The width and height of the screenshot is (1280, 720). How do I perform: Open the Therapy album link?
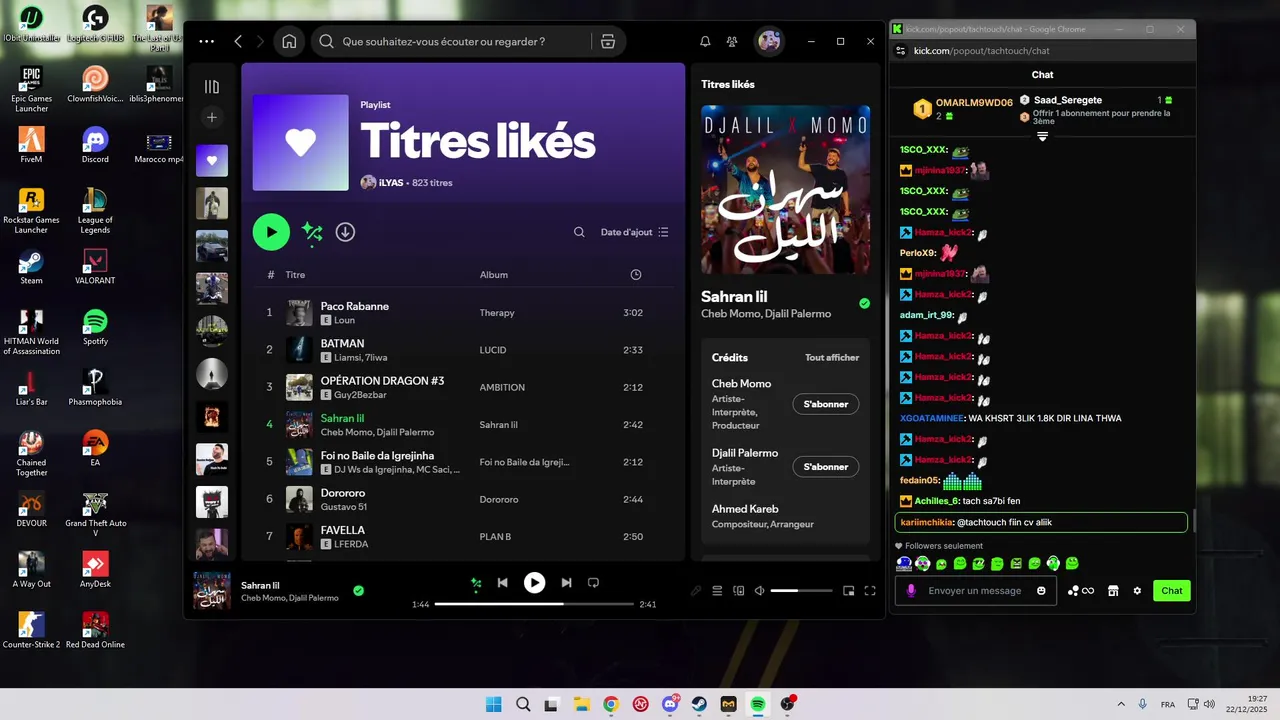tap(497, 313)
